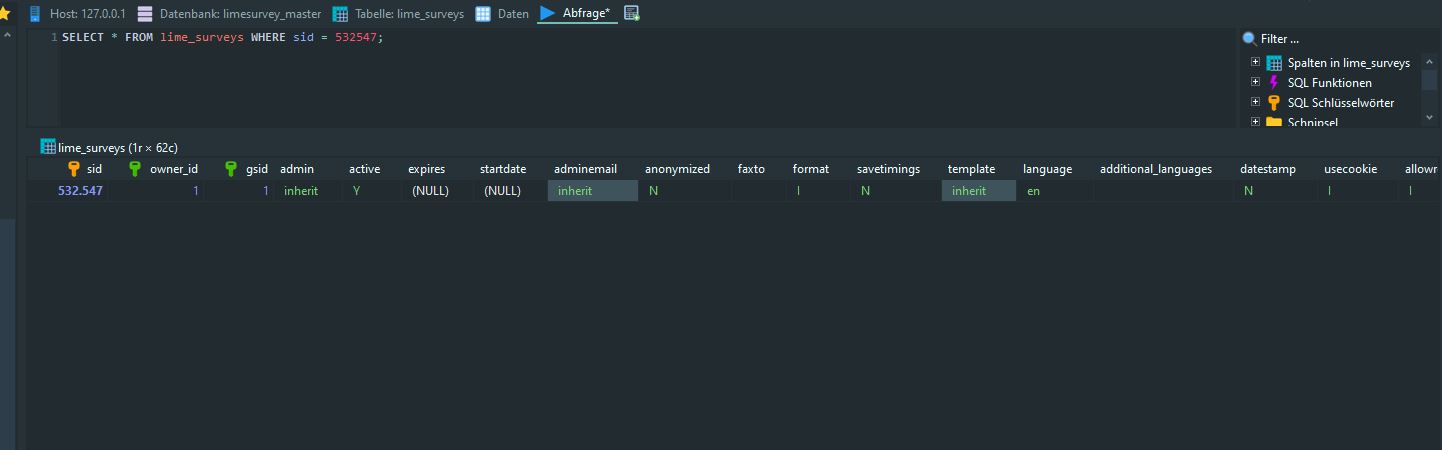The width and height of the screenshot is (1442, 450).
Task: Open the Datenbank: limesurvey_master tab
Action: pos(230,14)
